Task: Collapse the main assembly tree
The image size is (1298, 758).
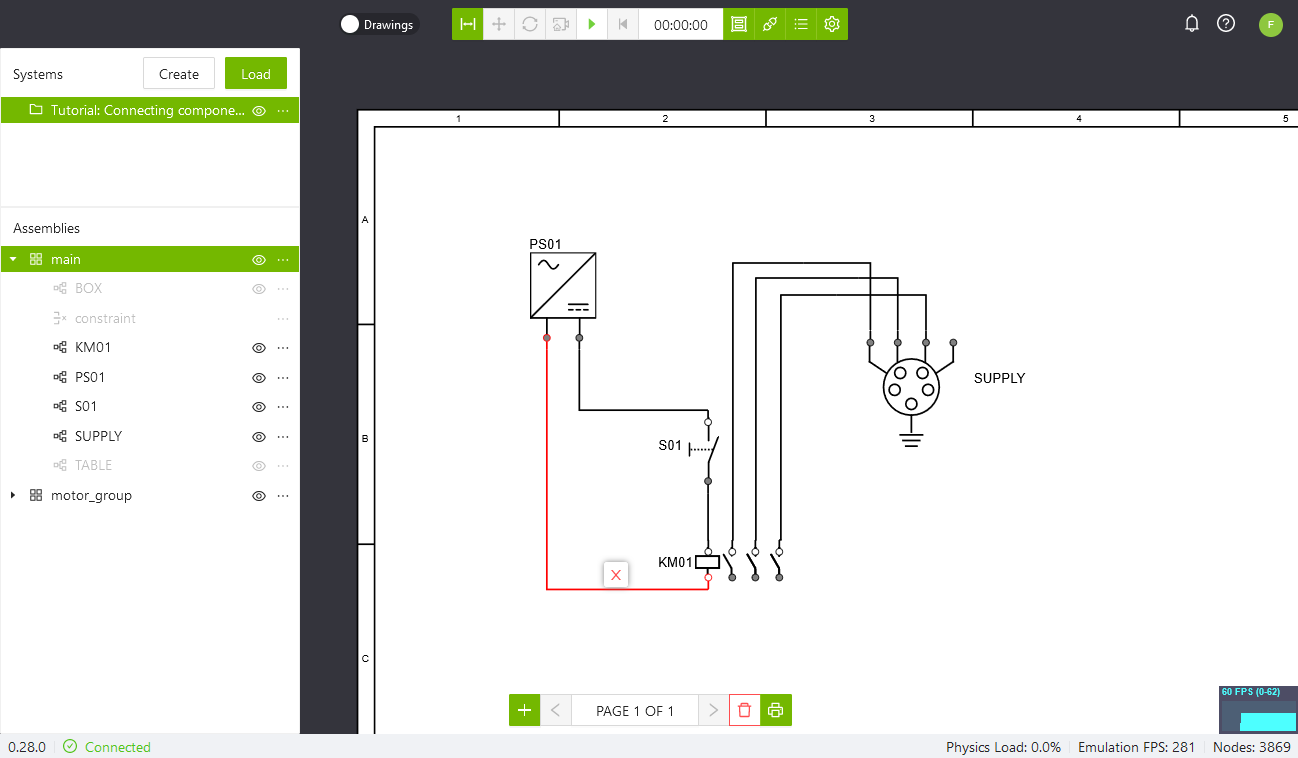Action: click(x=13, y=260)
